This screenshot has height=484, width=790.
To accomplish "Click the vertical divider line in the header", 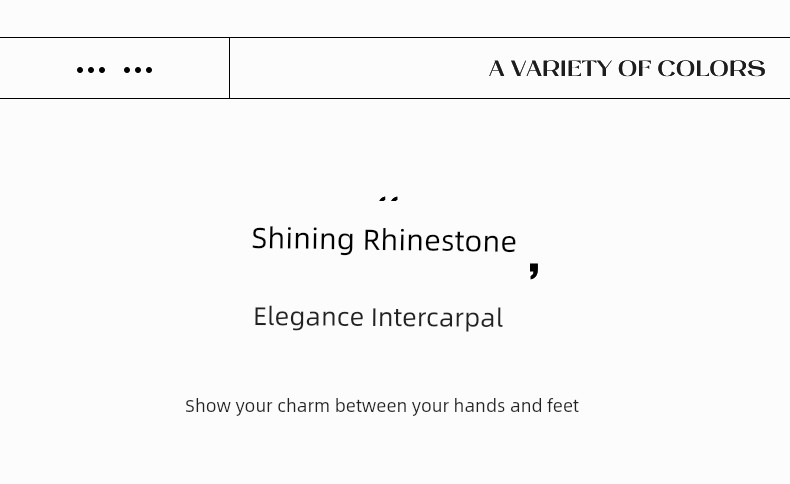I will (x=229, y=68).
